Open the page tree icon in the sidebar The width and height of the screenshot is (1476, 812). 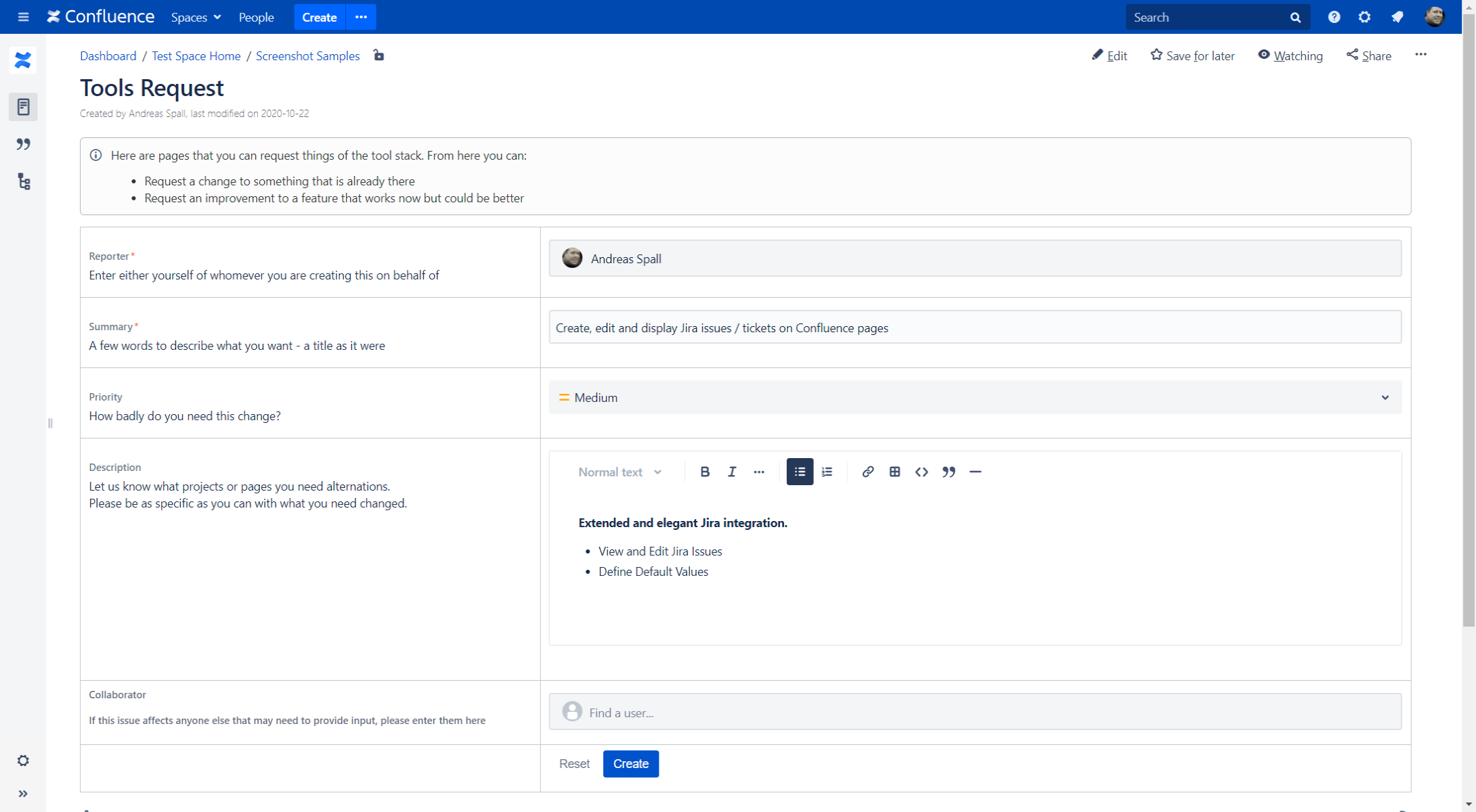24,181
